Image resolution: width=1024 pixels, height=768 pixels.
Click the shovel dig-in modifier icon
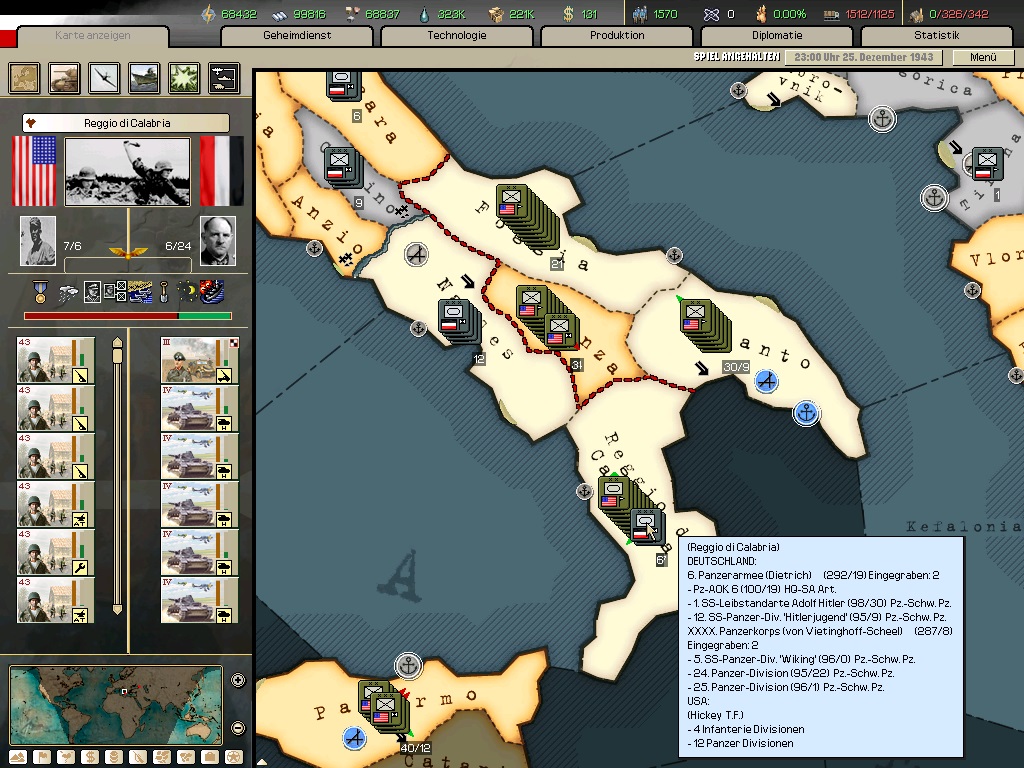coord(164,292)
